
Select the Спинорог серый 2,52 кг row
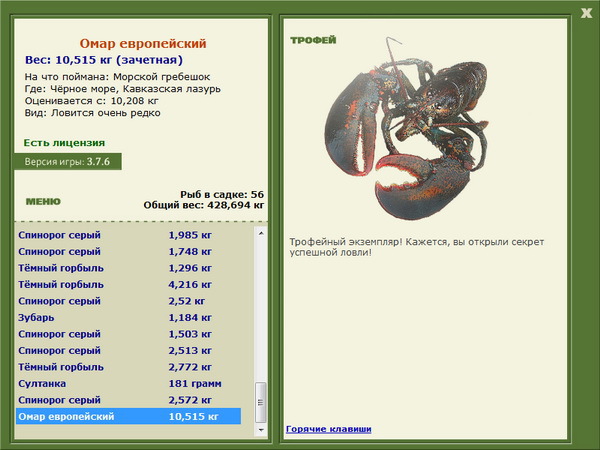tap(129, 301)
